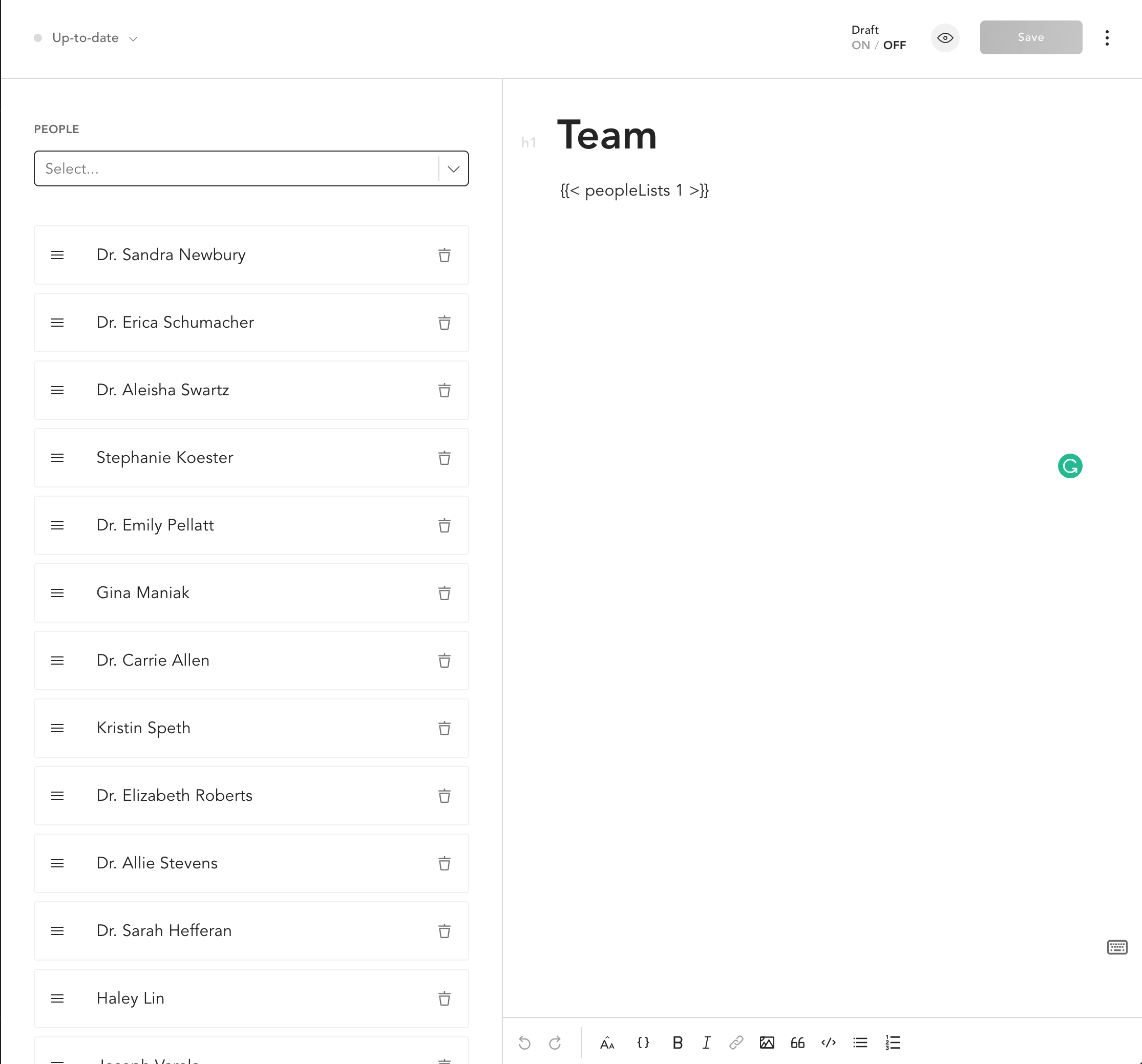Turn Draft mode ON
The height and width of the screenshot is (1064, 1142).
click(x=860, y=46)
